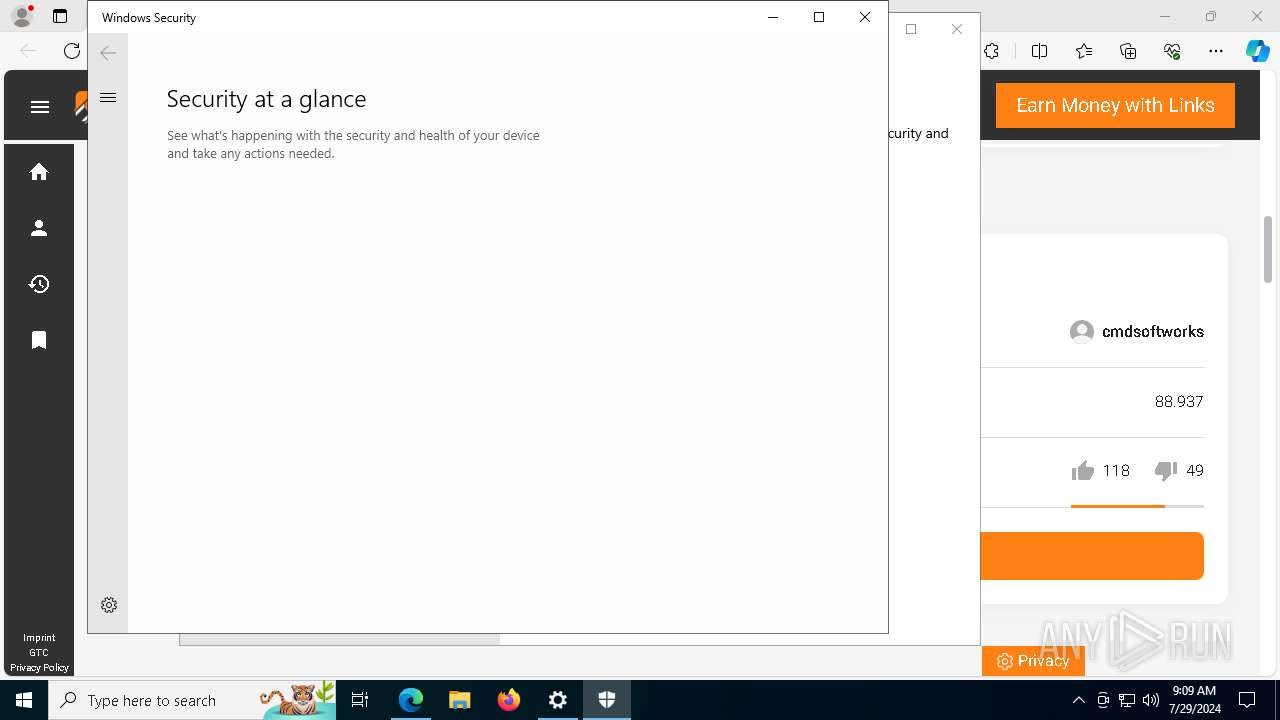This screenshot has width=1280, height=720.
Task: Open Task View on taskbar
Action: click(x=360, y=700)
